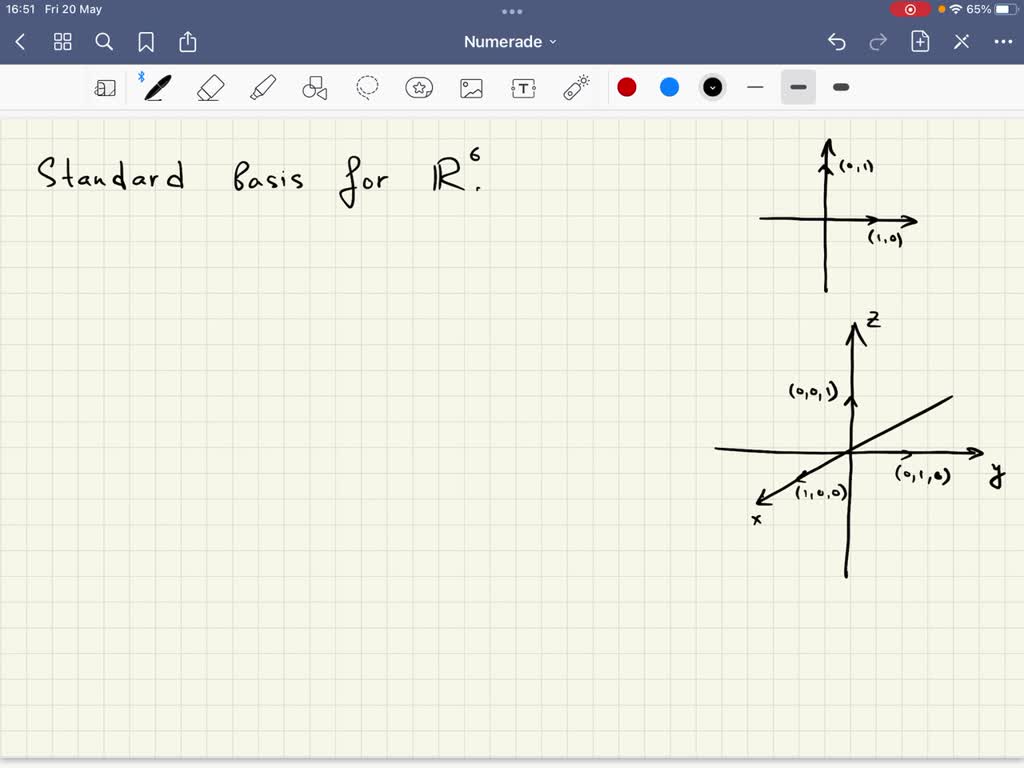
Task: Insert an image with the Image tool
Action: pos(471,87)
